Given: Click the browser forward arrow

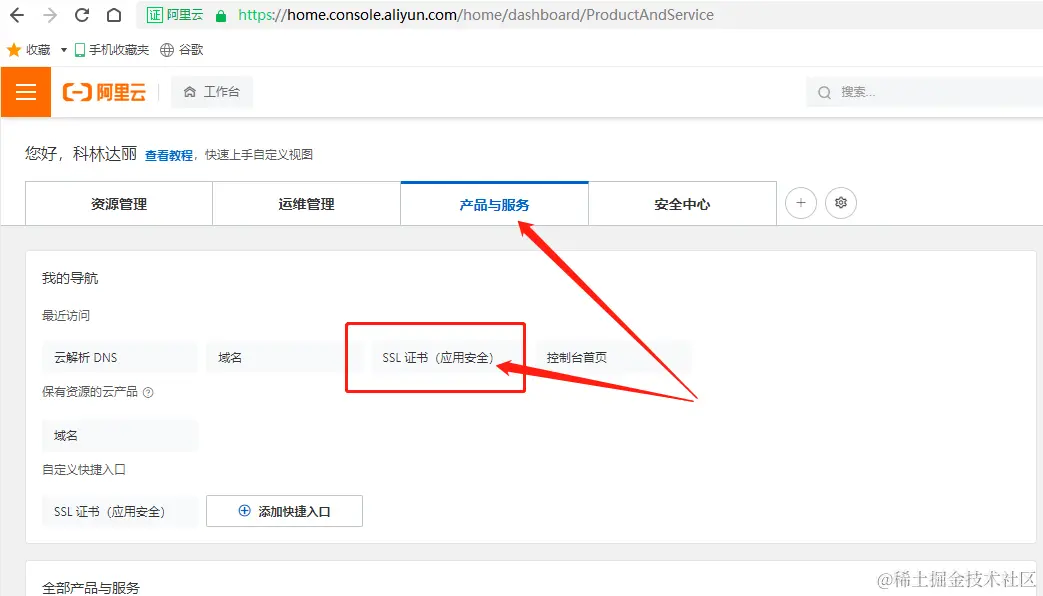Looking at the screenshot, I should coord(50,15).
